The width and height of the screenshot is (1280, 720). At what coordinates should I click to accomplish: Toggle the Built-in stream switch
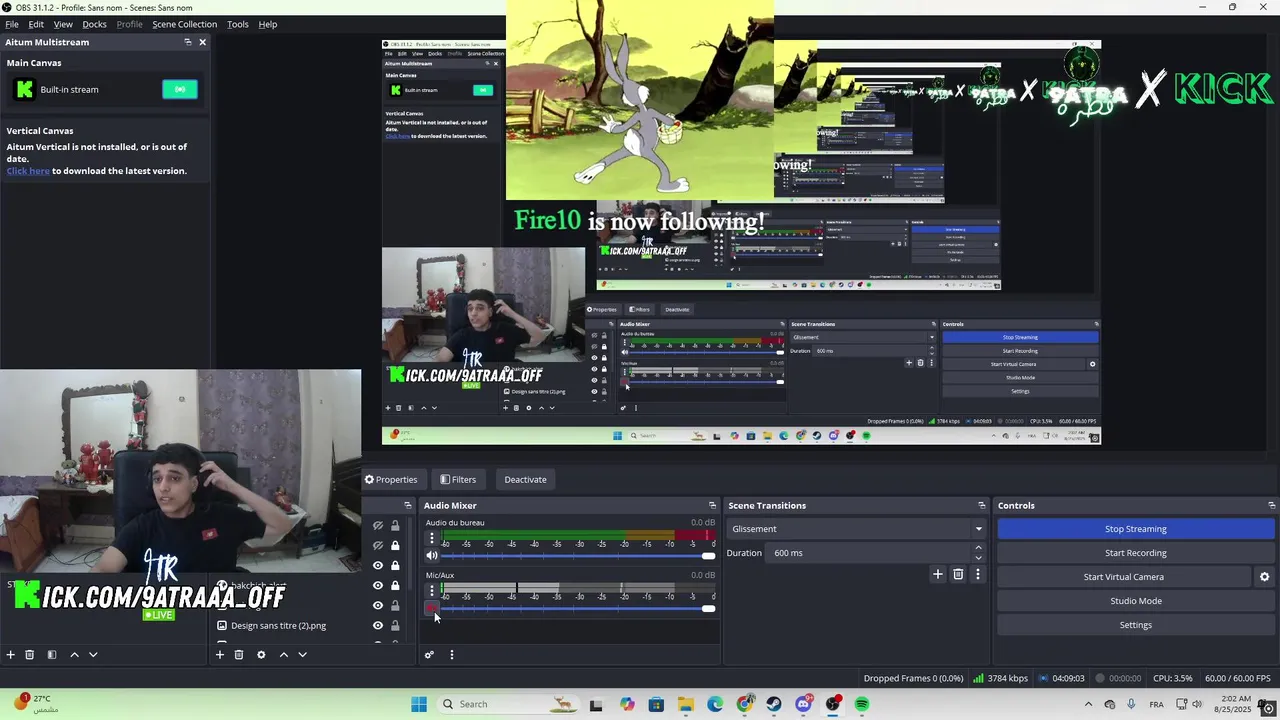pos(180,89)
